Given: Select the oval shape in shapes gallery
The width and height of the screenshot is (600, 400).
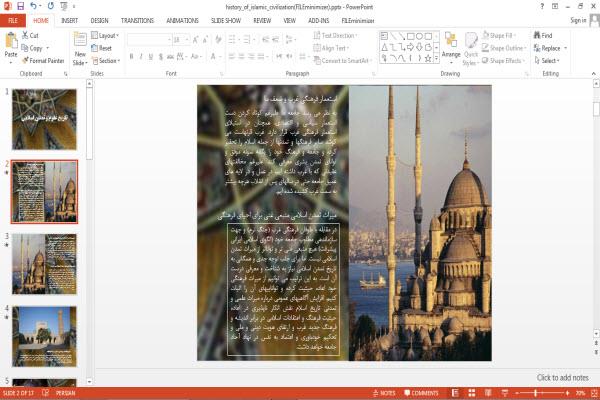Looking at the screenshot, I should point(419,36).
